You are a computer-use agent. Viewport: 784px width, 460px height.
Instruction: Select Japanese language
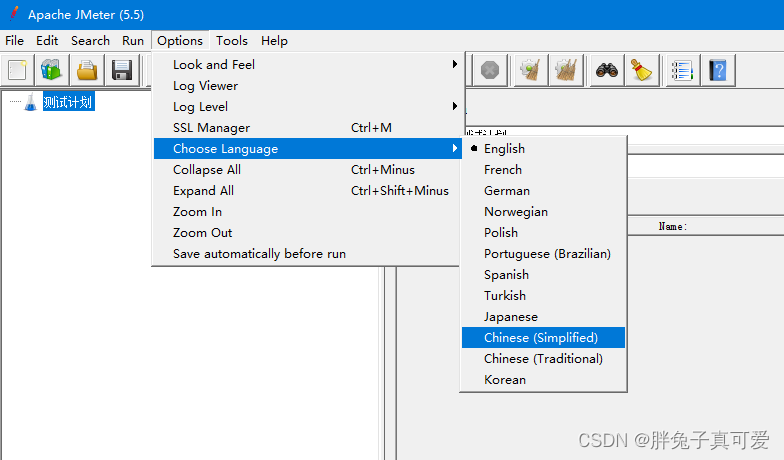[543, 316]
